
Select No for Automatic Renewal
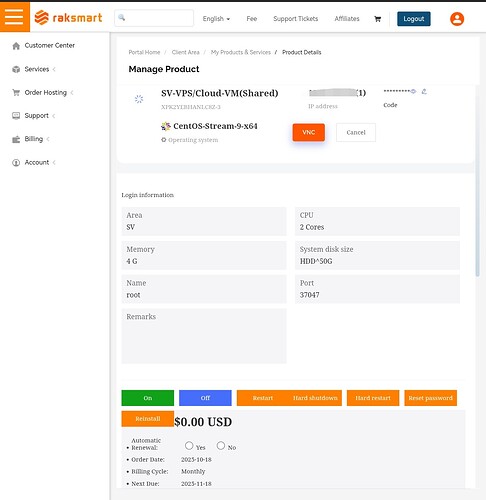[x=221, y=445]
